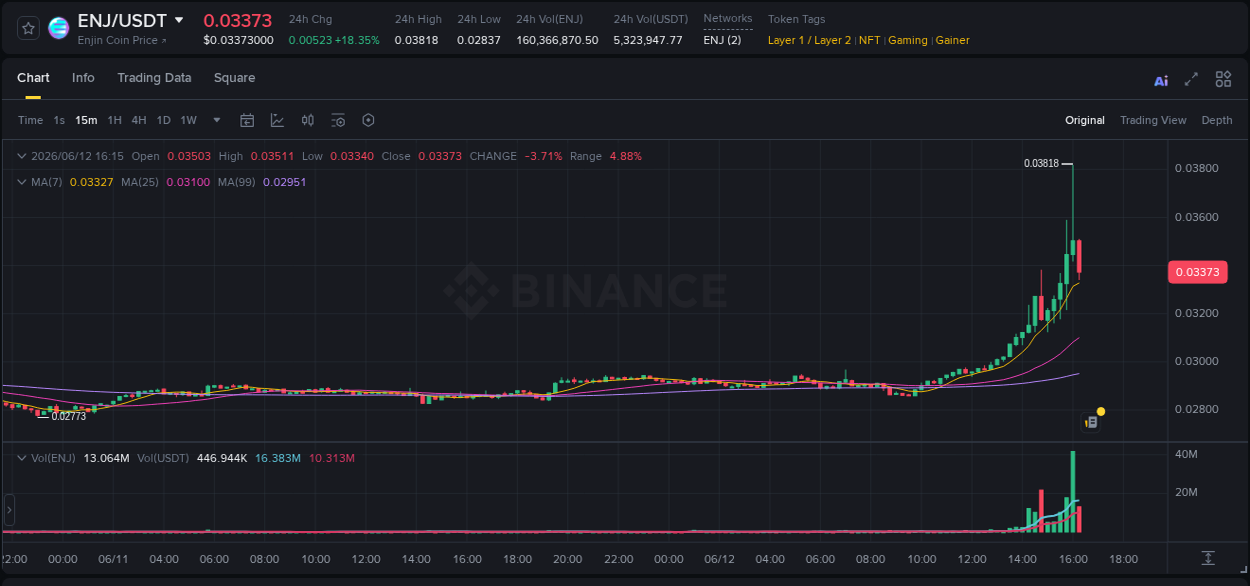Open the chart display settings icon
The image size is (1250, 586).
pyautogui.click(x=338, y=120)
